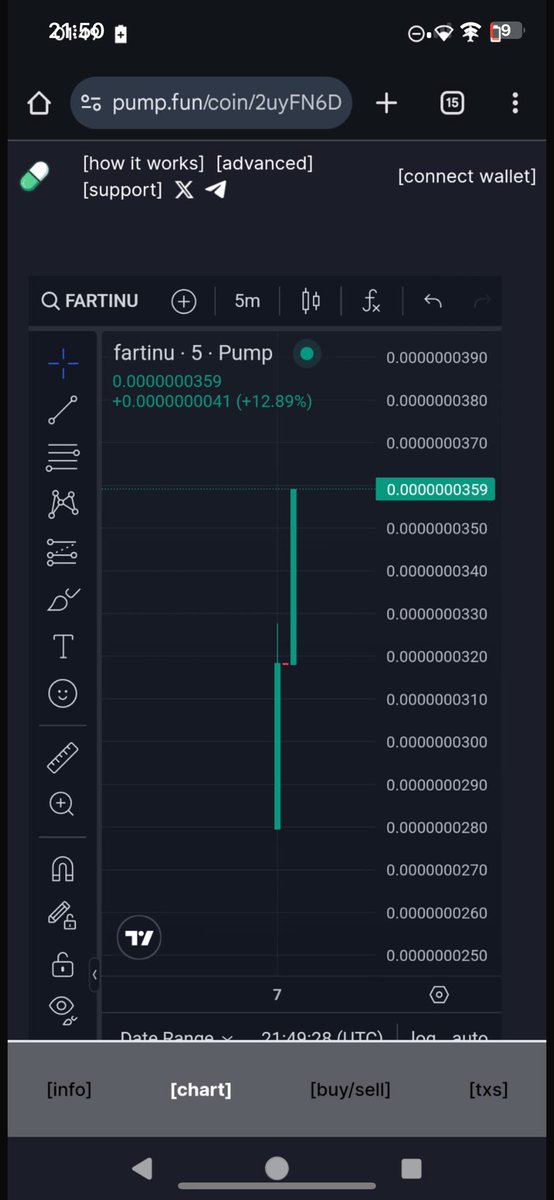Open the support link

coord(122,190)
